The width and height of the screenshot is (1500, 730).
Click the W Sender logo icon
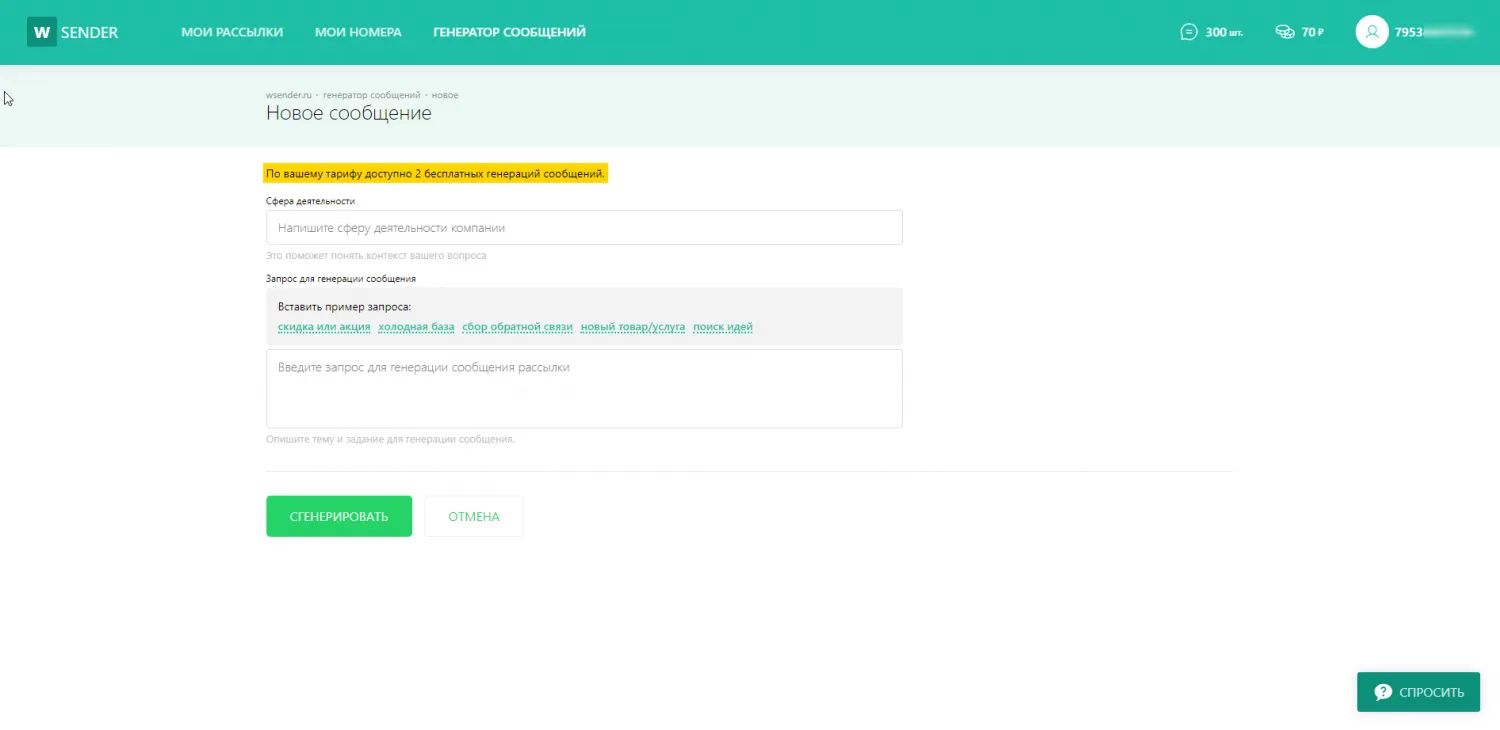coord(41,32)
